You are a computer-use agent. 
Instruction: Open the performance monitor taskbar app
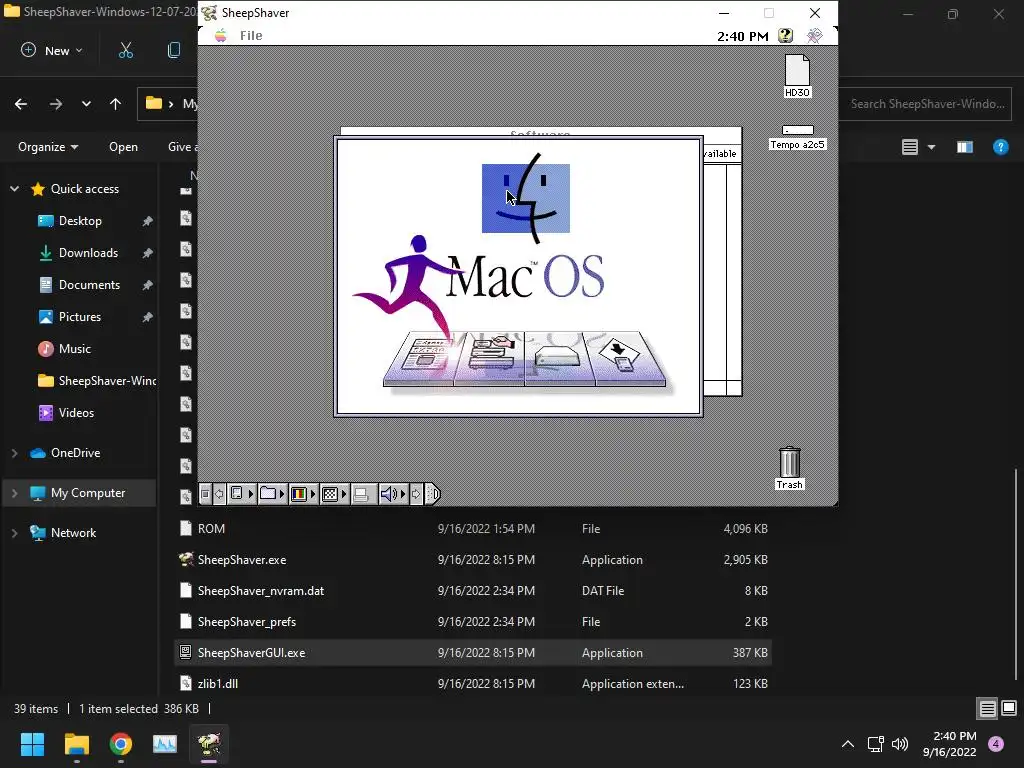(165, 744)
